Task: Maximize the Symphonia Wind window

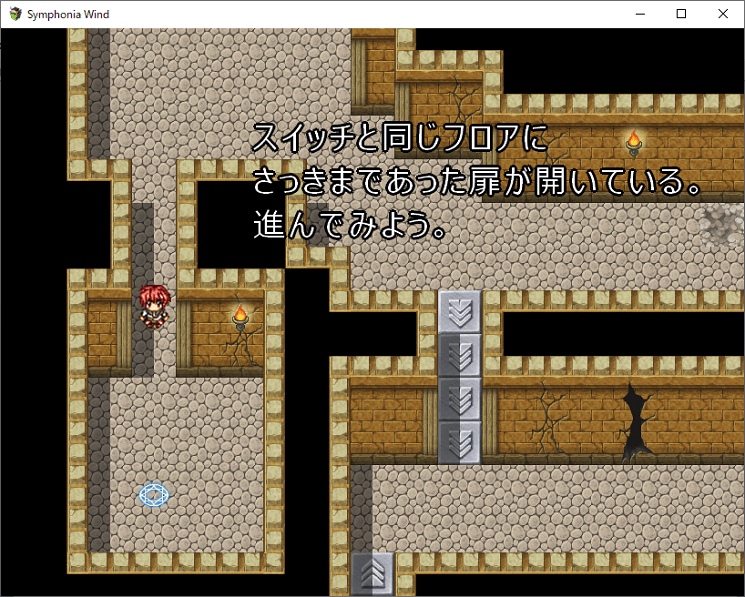Action: 681,14
